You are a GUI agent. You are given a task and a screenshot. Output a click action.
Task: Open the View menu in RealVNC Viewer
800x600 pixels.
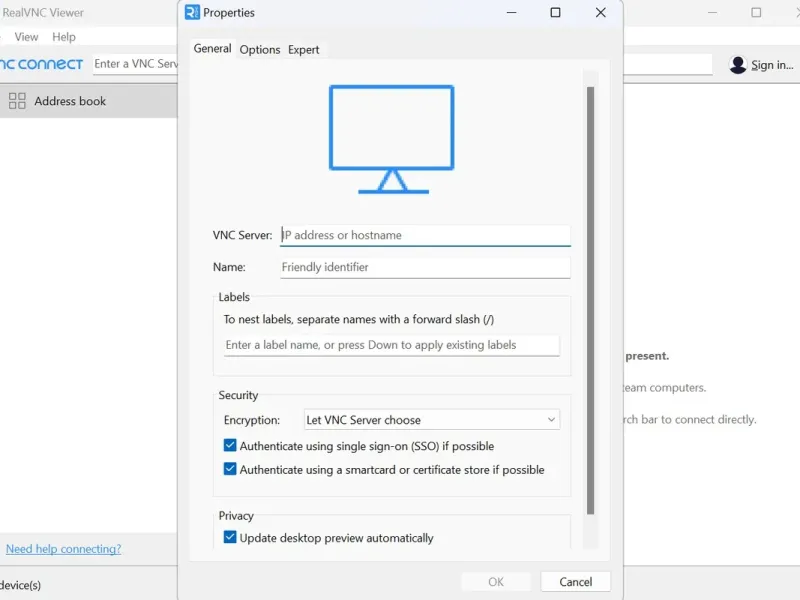(x=26, y=37)
